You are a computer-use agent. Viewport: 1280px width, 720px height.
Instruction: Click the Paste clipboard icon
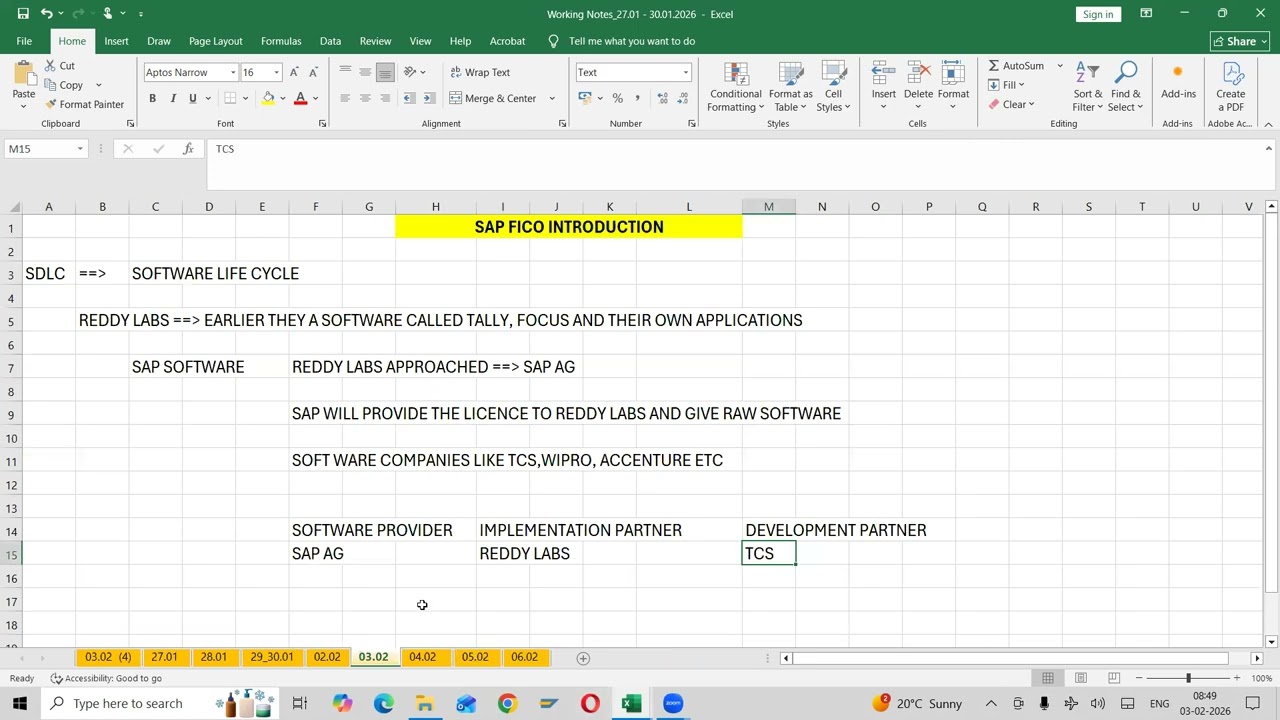point(23,74)
